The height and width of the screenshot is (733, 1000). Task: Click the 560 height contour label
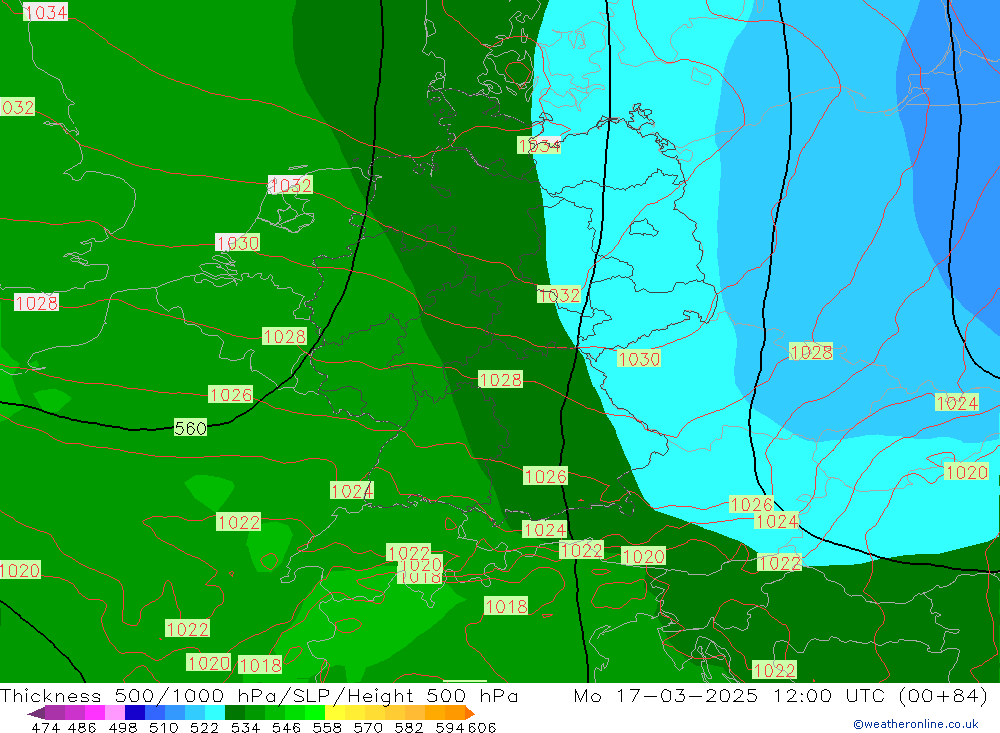[x=190, y=428]
